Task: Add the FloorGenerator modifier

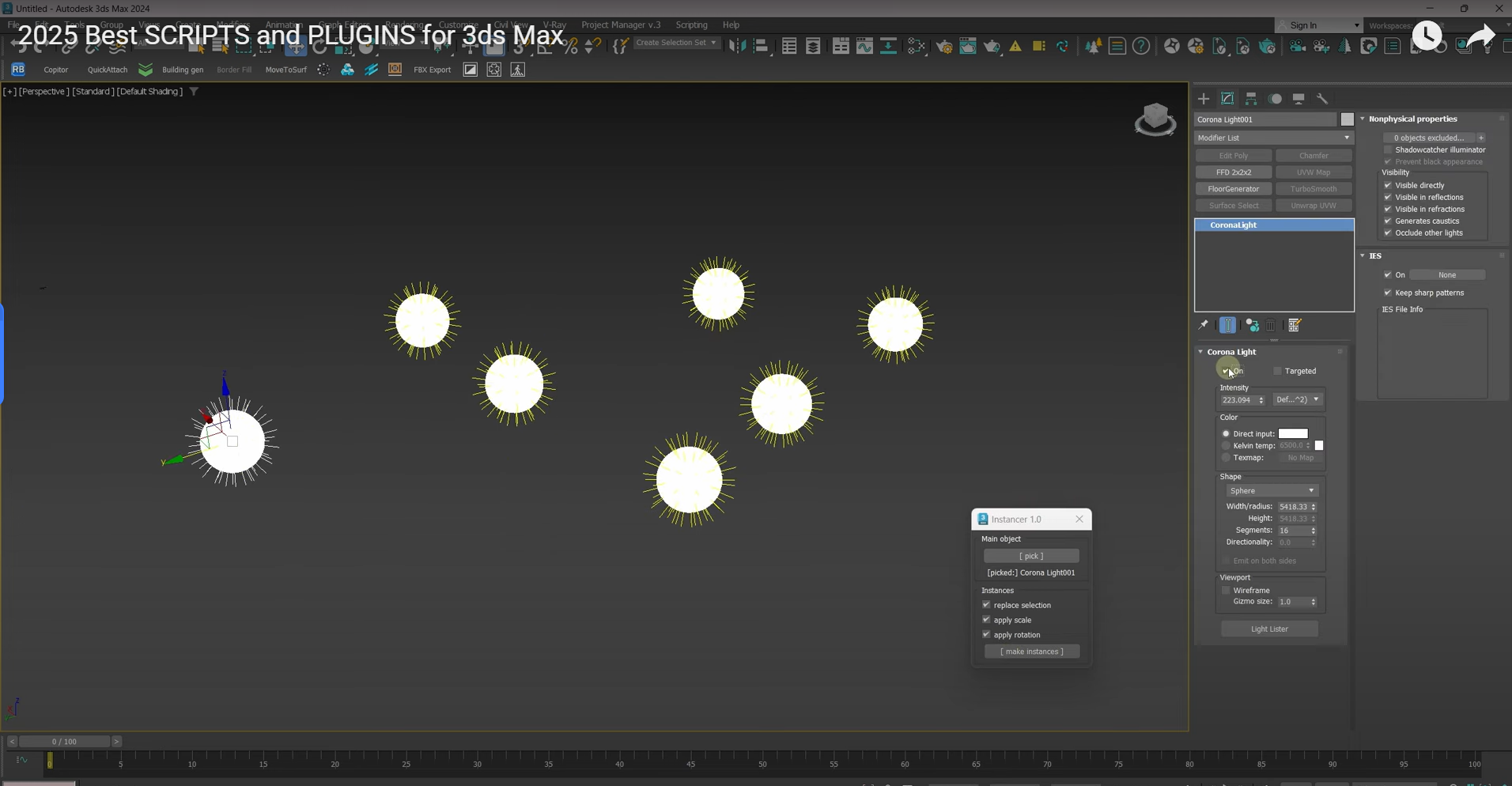Action: coord(1234,189)
